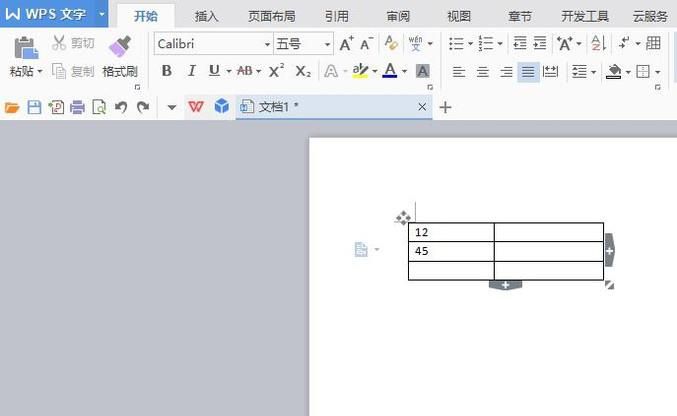Click the Cut (剪切) scissors button
Screen dimensions: 677x416
(x=73, y=43)
